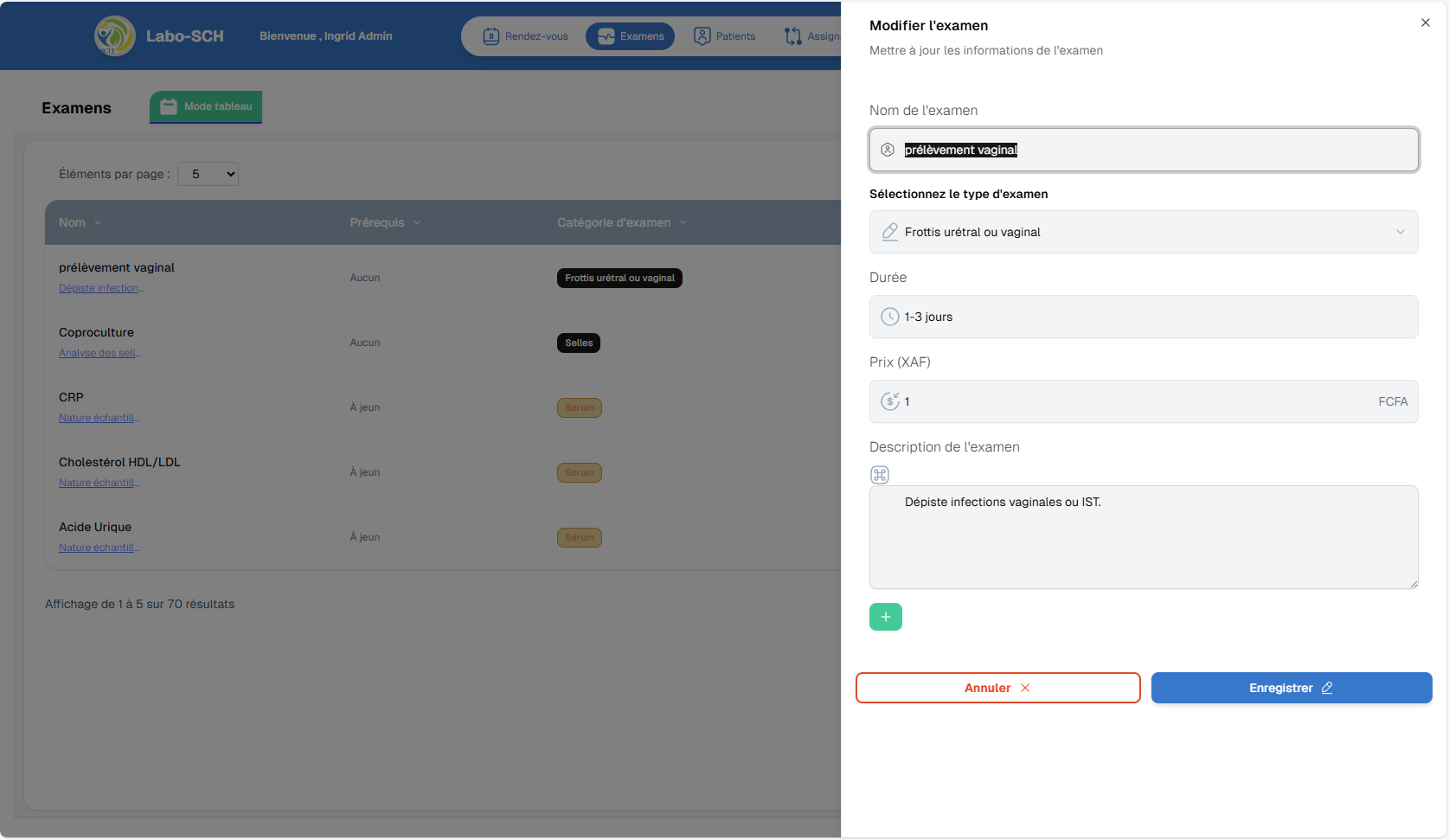The width and height of the screenshot is (1449, 840).
Task: Open Coproculture description link
Action: pyautogui.click(x=99, y=353)
